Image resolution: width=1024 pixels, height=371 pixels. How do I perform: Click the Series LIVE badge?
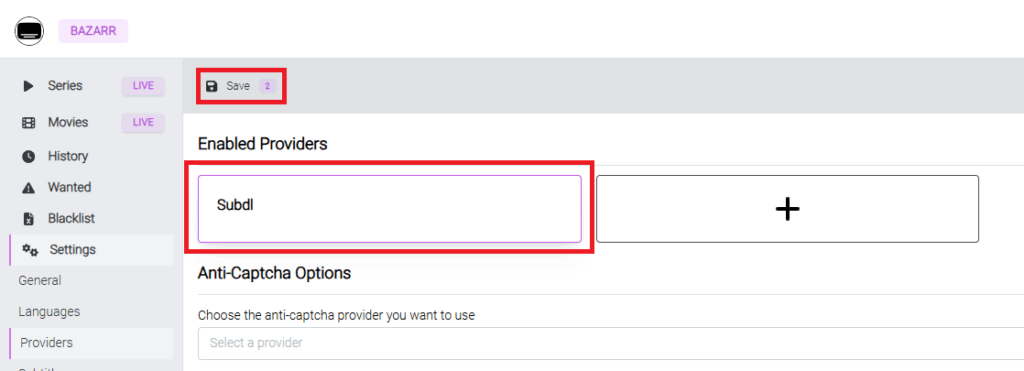coord(143,86)
